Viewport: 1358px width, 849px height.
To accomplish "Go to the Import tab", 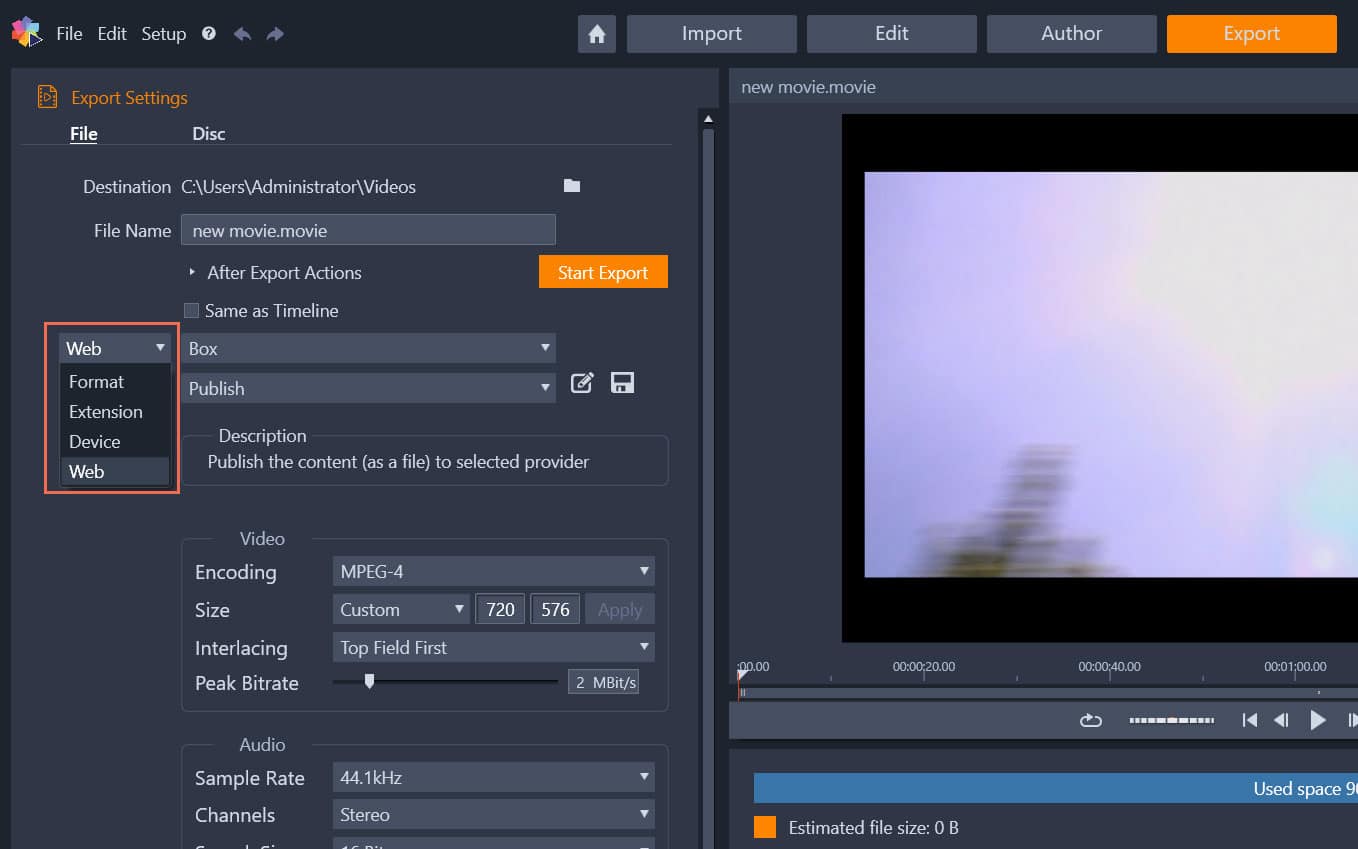I will click(x=712, y=33).
